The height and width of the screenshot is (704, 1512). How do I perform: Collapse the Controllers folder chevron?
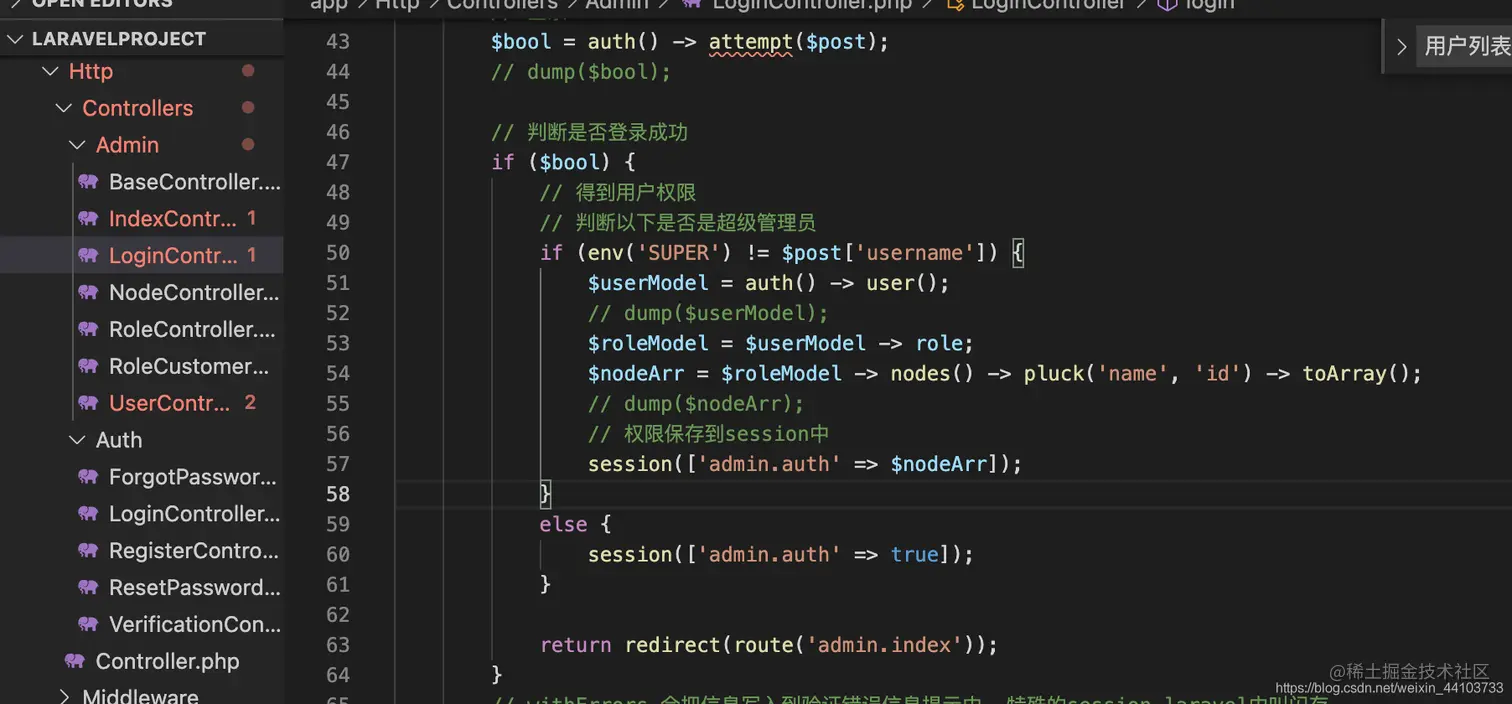64,108
